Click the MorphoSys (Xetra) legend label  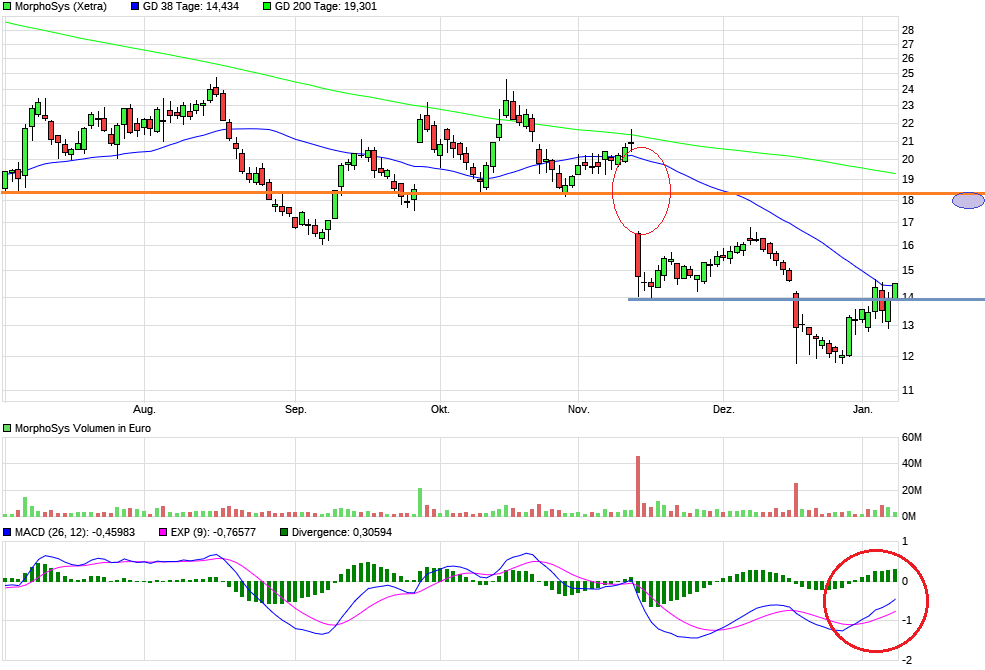click(x=61, y=6)
